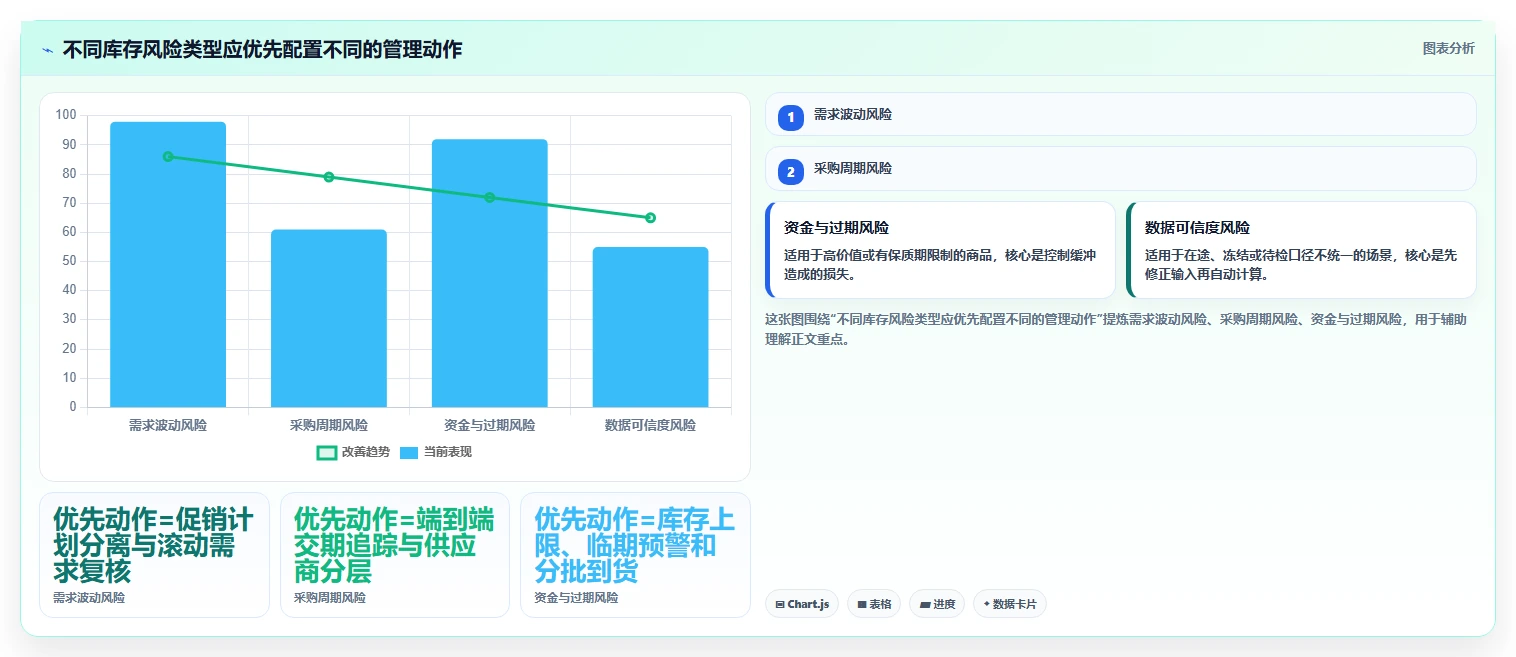1516x657 pixels.
Task: Click the y-axis value 100
Action: click(x=66, y=115)
